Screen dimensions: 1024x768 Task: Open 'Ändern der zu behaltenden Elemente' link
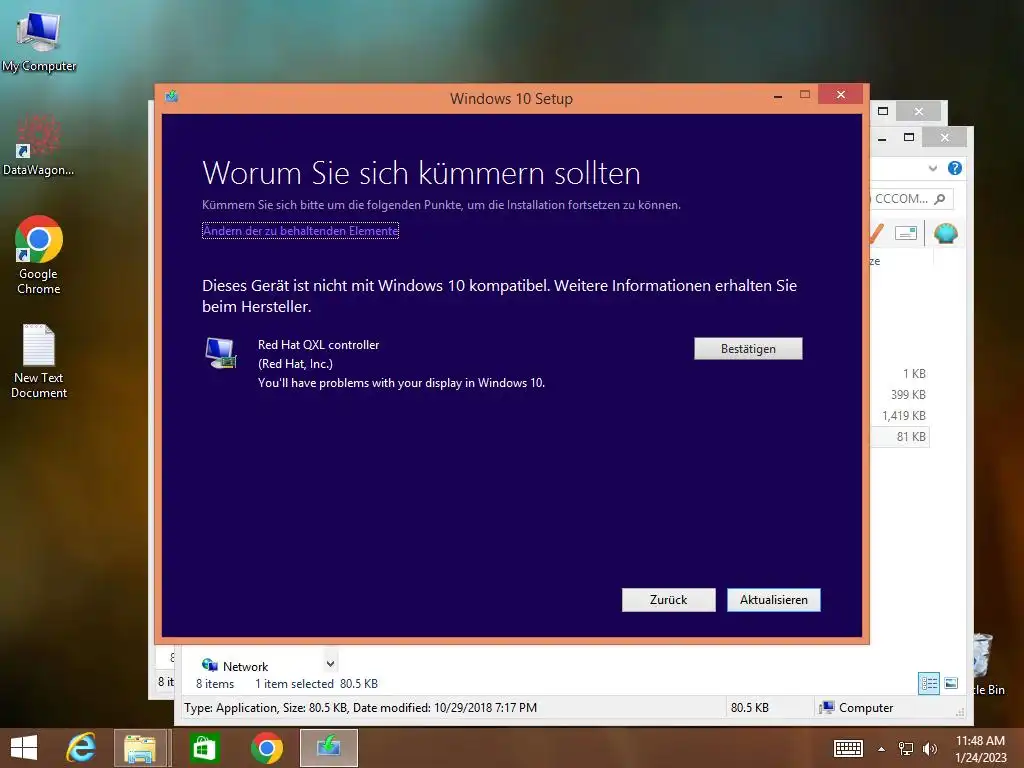[300, 231]
